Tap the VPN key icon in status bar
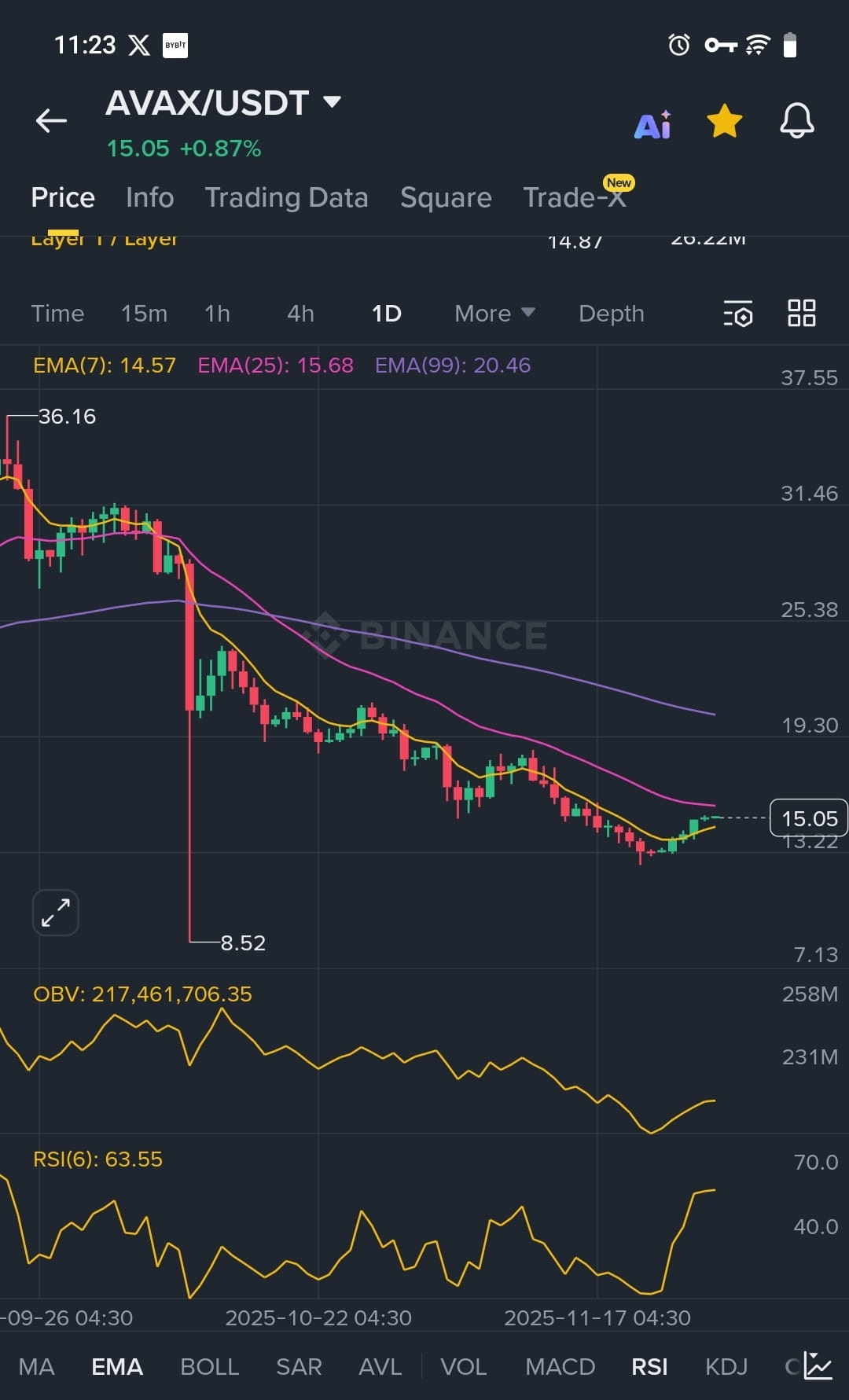 point(721,45)
